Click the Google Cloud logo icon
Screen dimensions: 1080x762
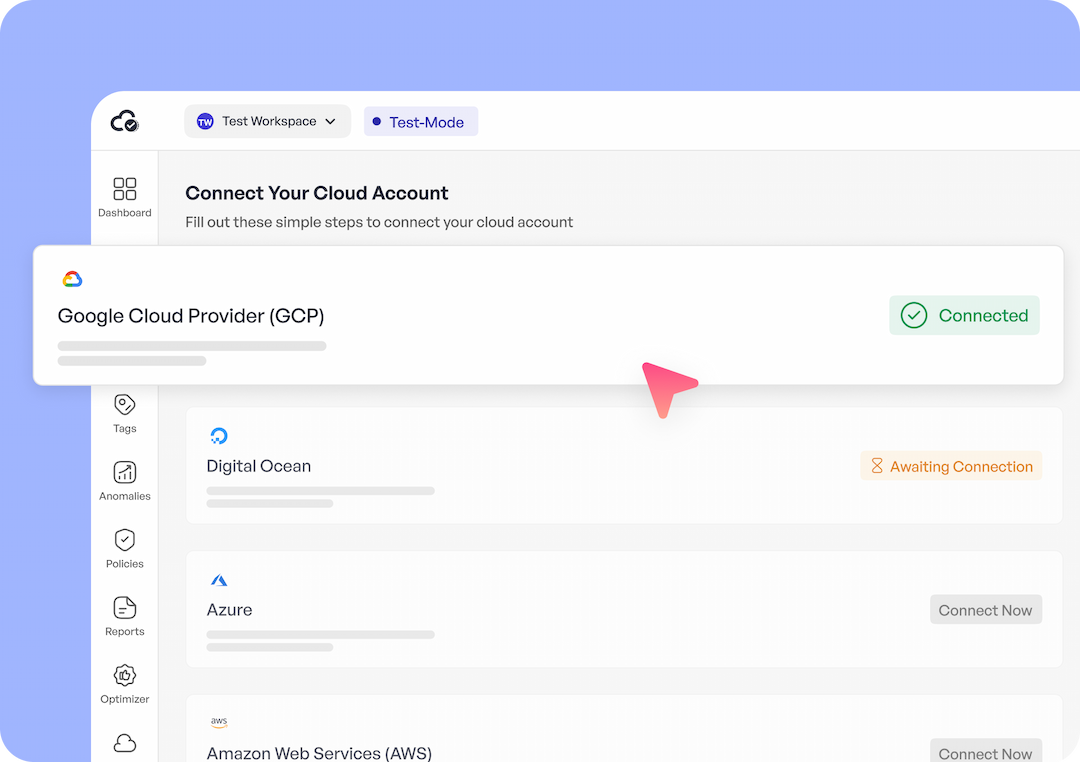[72, 278]
